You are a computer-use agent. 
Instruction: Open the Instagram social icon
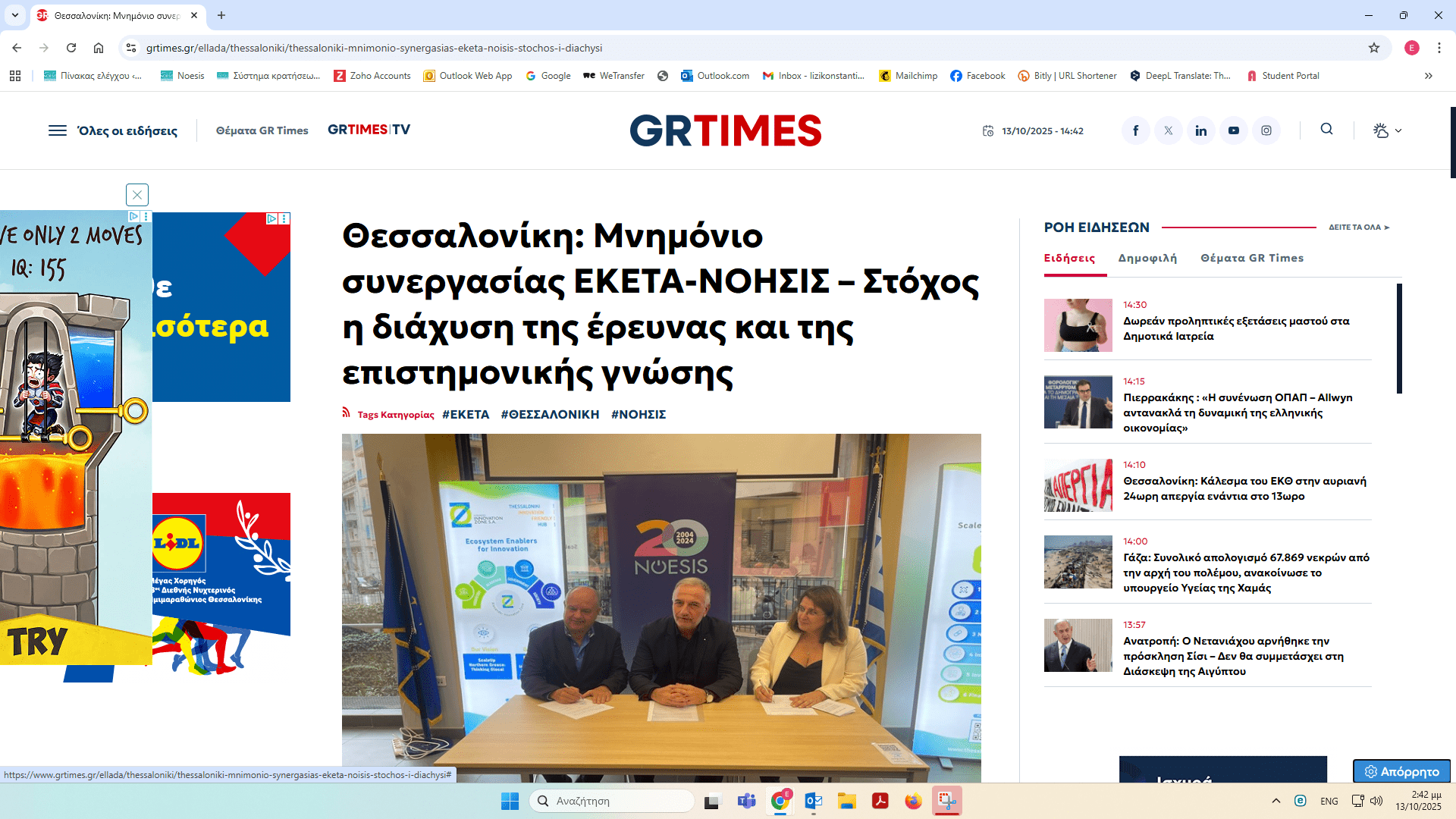click(1266, 130)
